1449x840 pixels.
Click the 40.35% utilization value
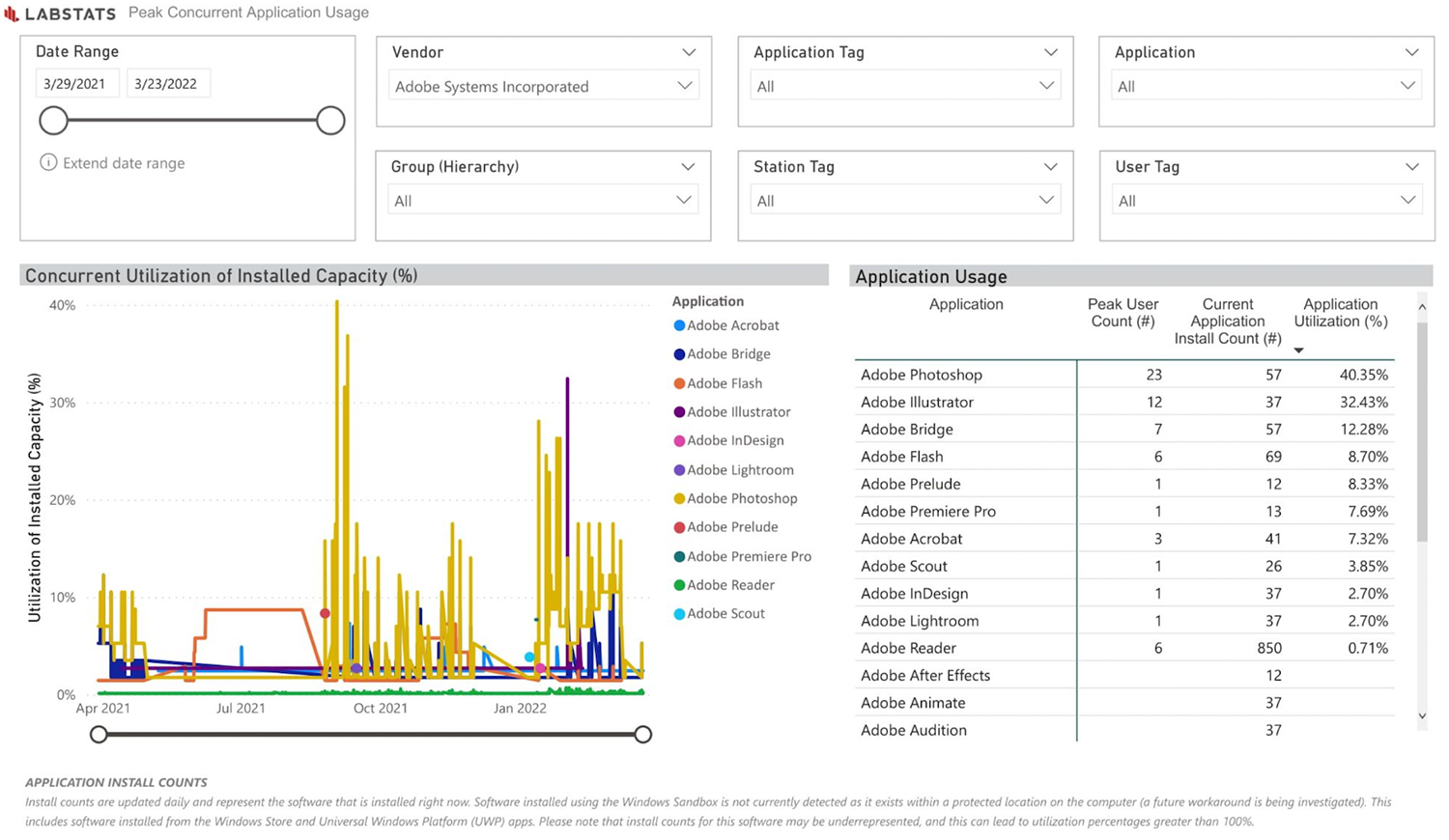pyautogui.click(x=1364, y=375)
